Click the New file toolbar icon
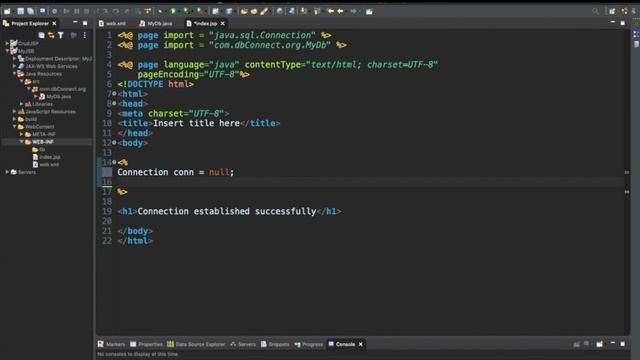Viewport: 640px width, 360px height. coord(7,11)
